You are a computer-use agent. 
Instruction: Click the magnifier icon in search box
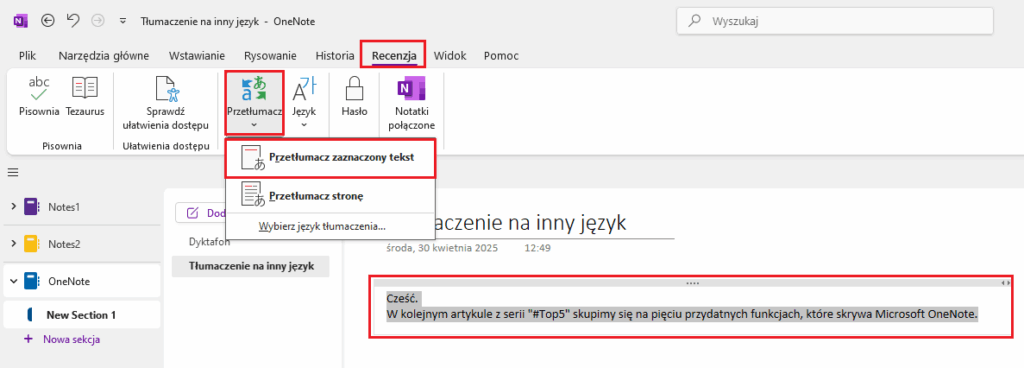tap(696, 21)
